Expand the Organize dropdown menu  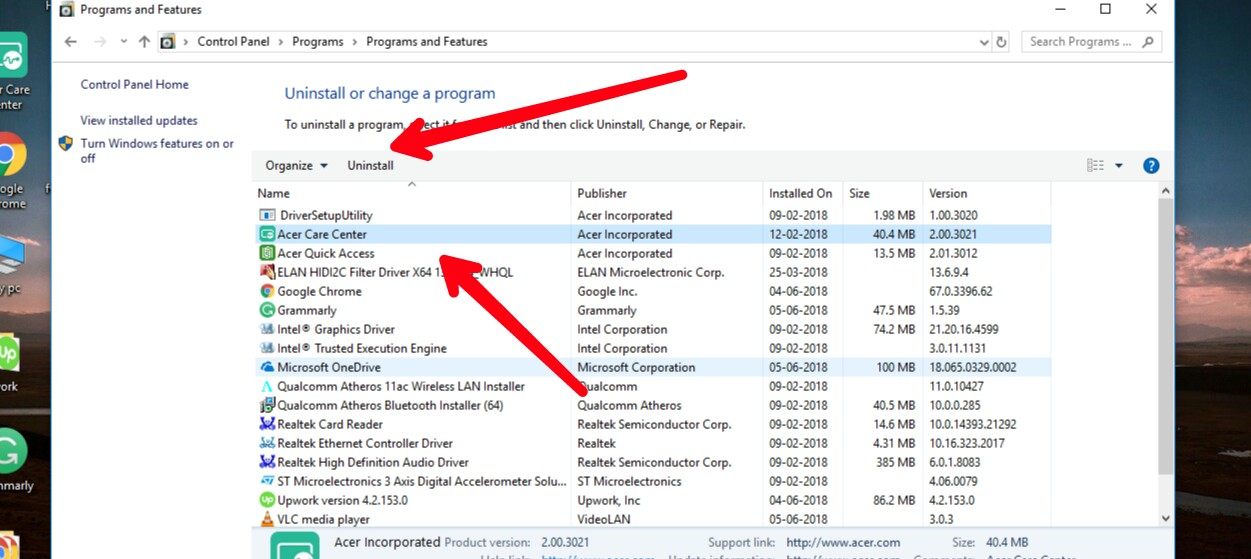pyautogui.click(x=296, y=166)
